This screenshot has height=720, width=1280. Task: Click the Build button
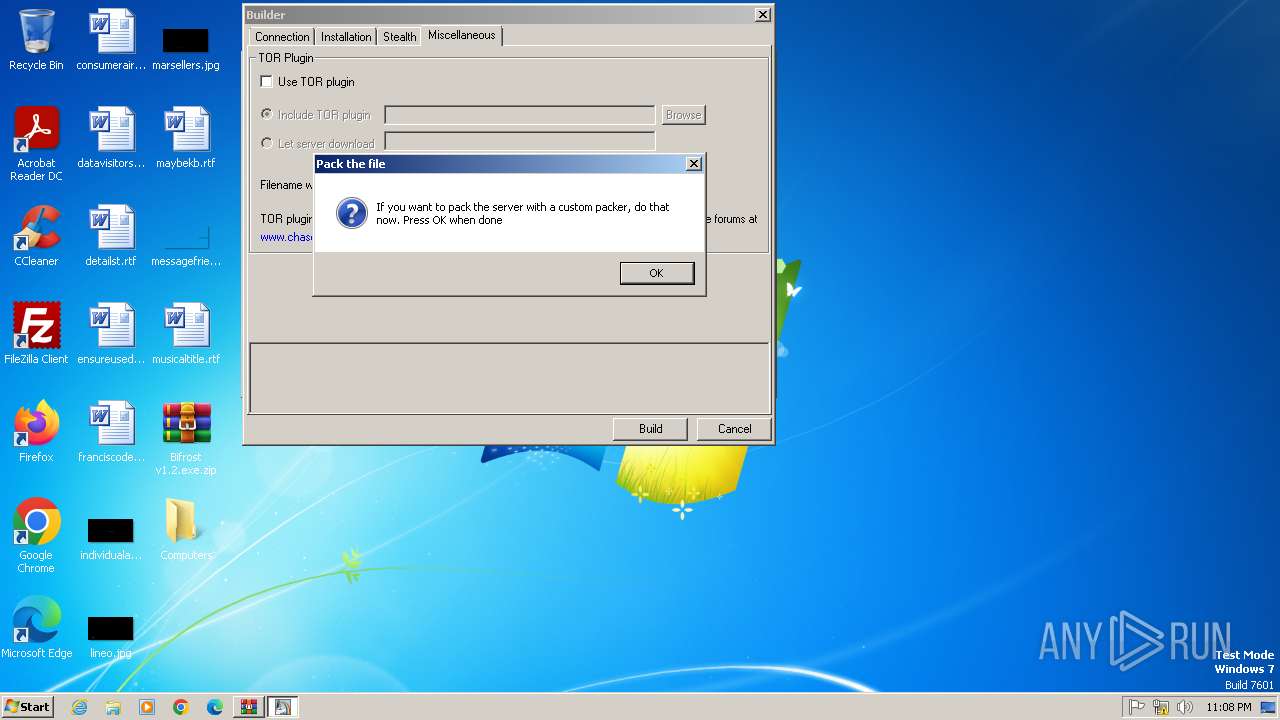click(650, 429)
